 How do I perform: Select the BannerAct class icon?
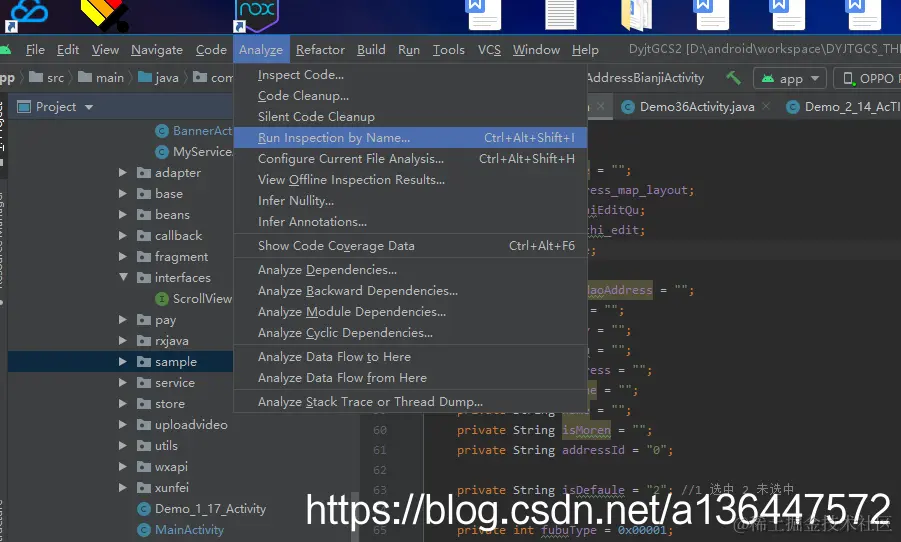[x=162, y=131]
